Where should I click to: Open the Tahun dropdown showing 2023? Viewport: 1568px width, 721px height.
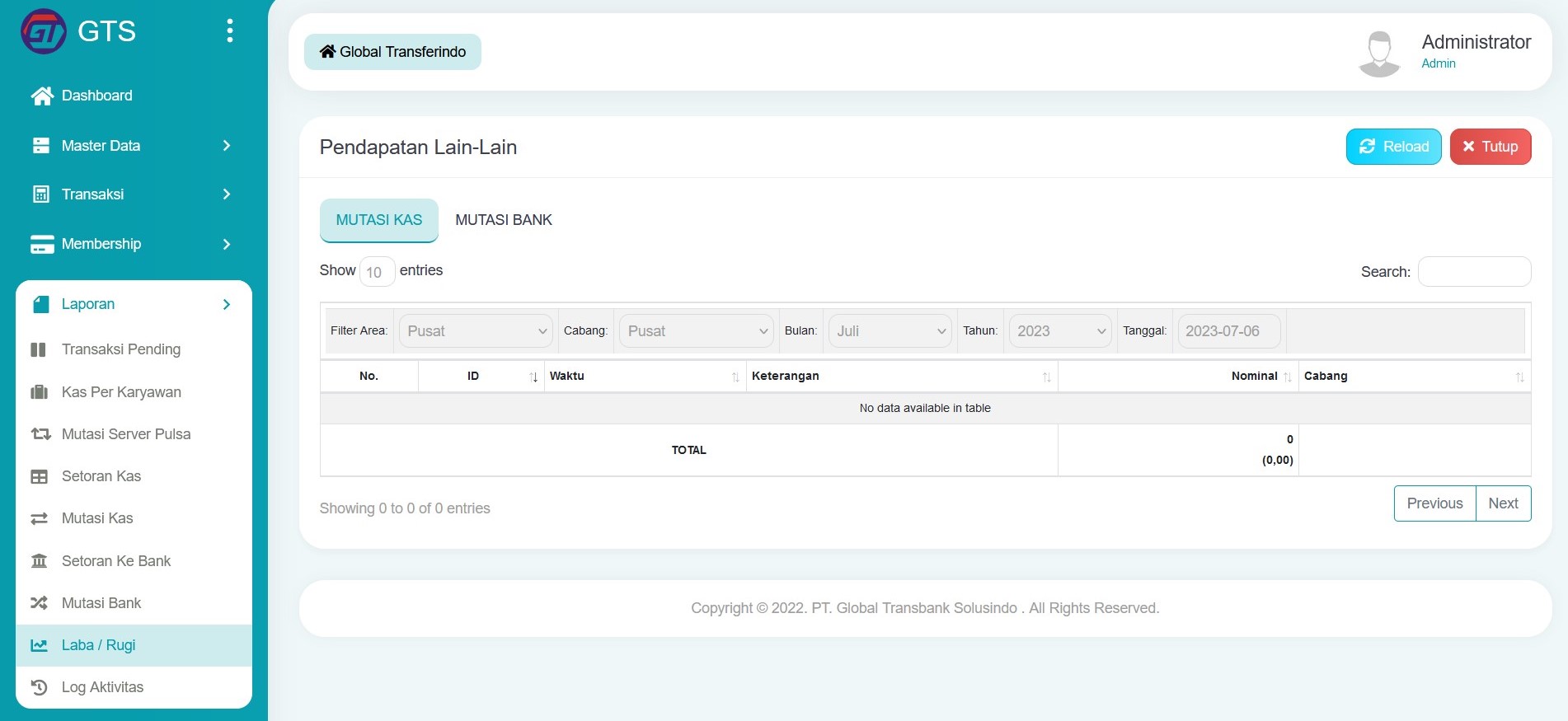tap(1060, 331)
